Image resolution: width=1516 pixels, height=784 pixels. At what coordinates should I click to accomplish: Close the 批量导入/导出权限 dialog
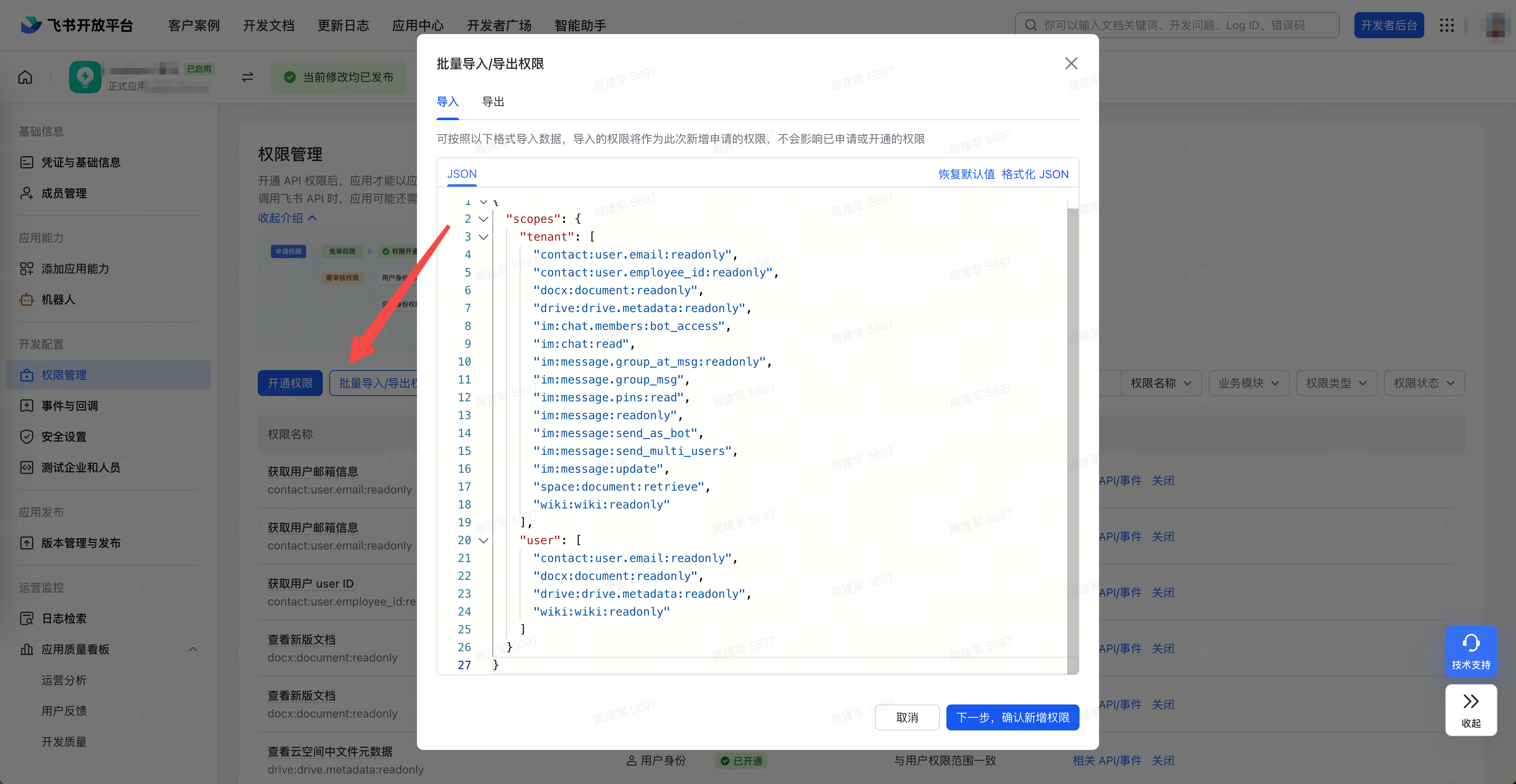pyautogui.click(x=1071, y=64)
